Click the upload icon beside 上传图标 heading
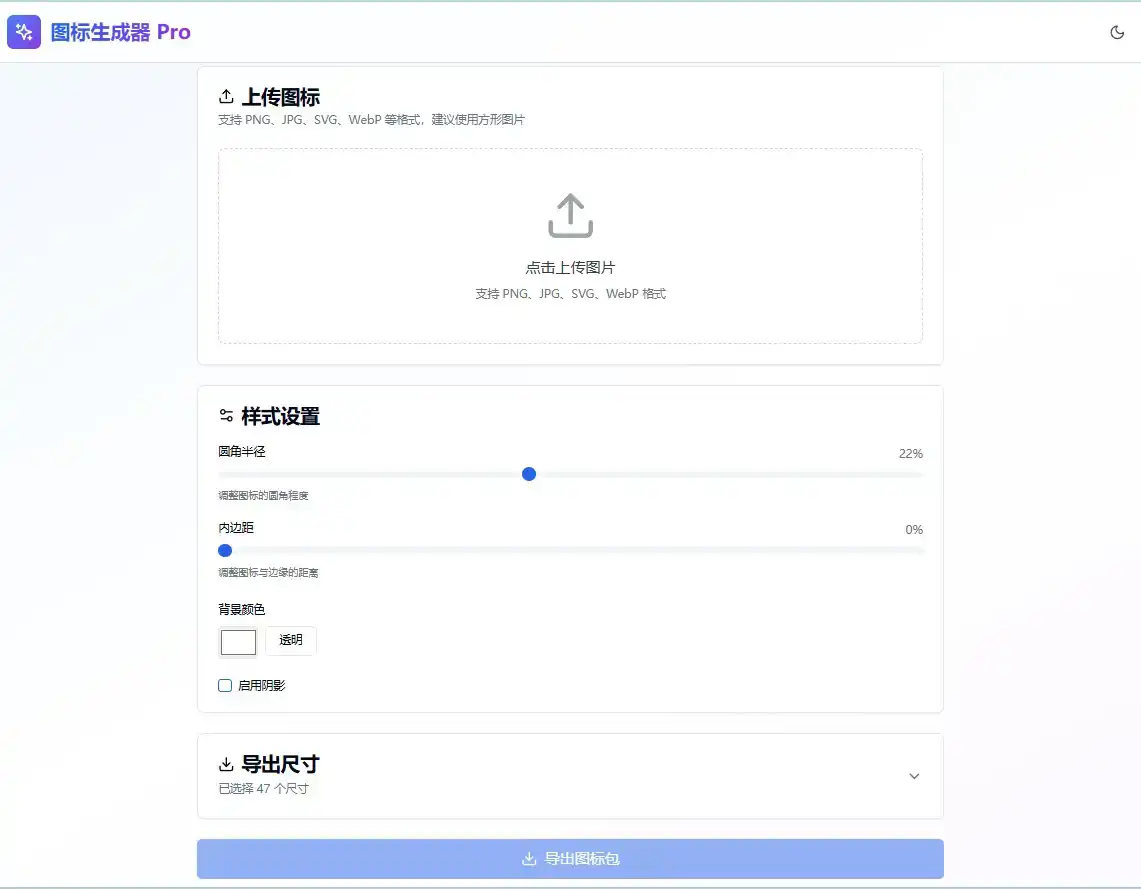This screenshot has height=889, width=1141. (226, 96)
